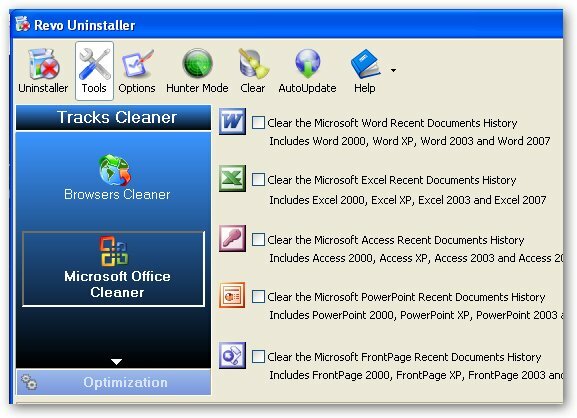Enable clearing Word recent documents history
This screenshot has width=577, height=418.
click(258, 123)
